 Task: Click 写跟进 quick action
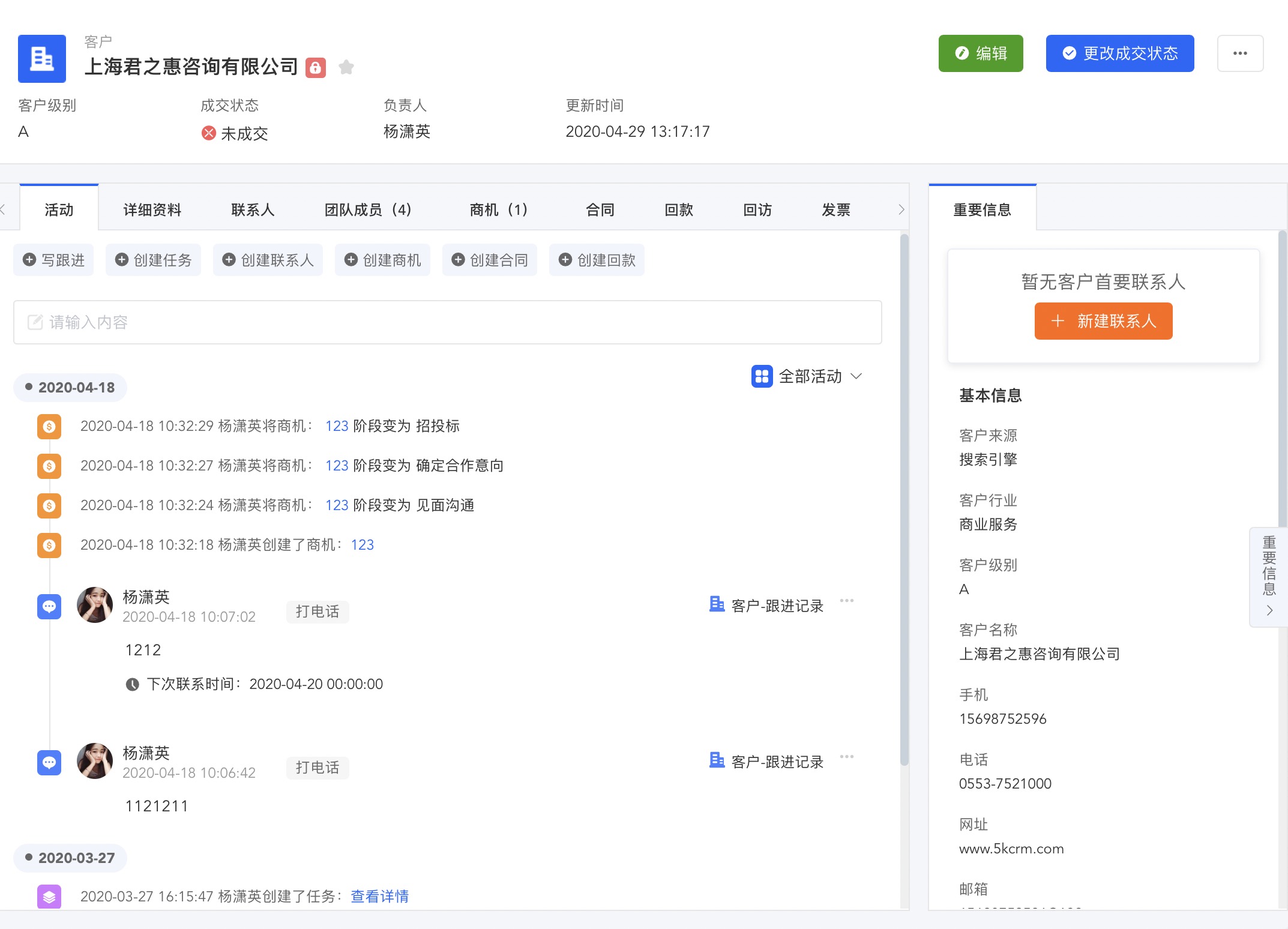(x=54, y=260)
